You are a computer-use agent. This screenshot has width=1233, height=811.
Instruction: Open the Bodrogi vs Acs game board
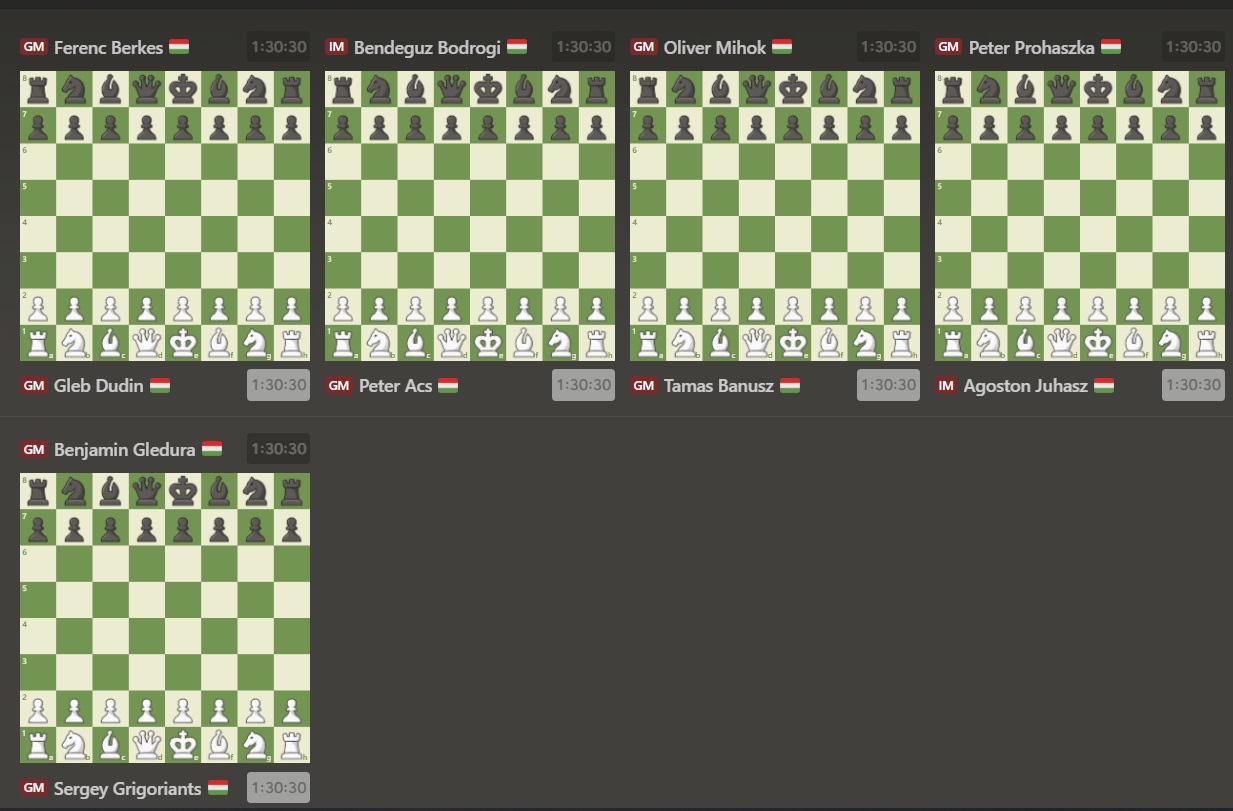click(470, 216)
